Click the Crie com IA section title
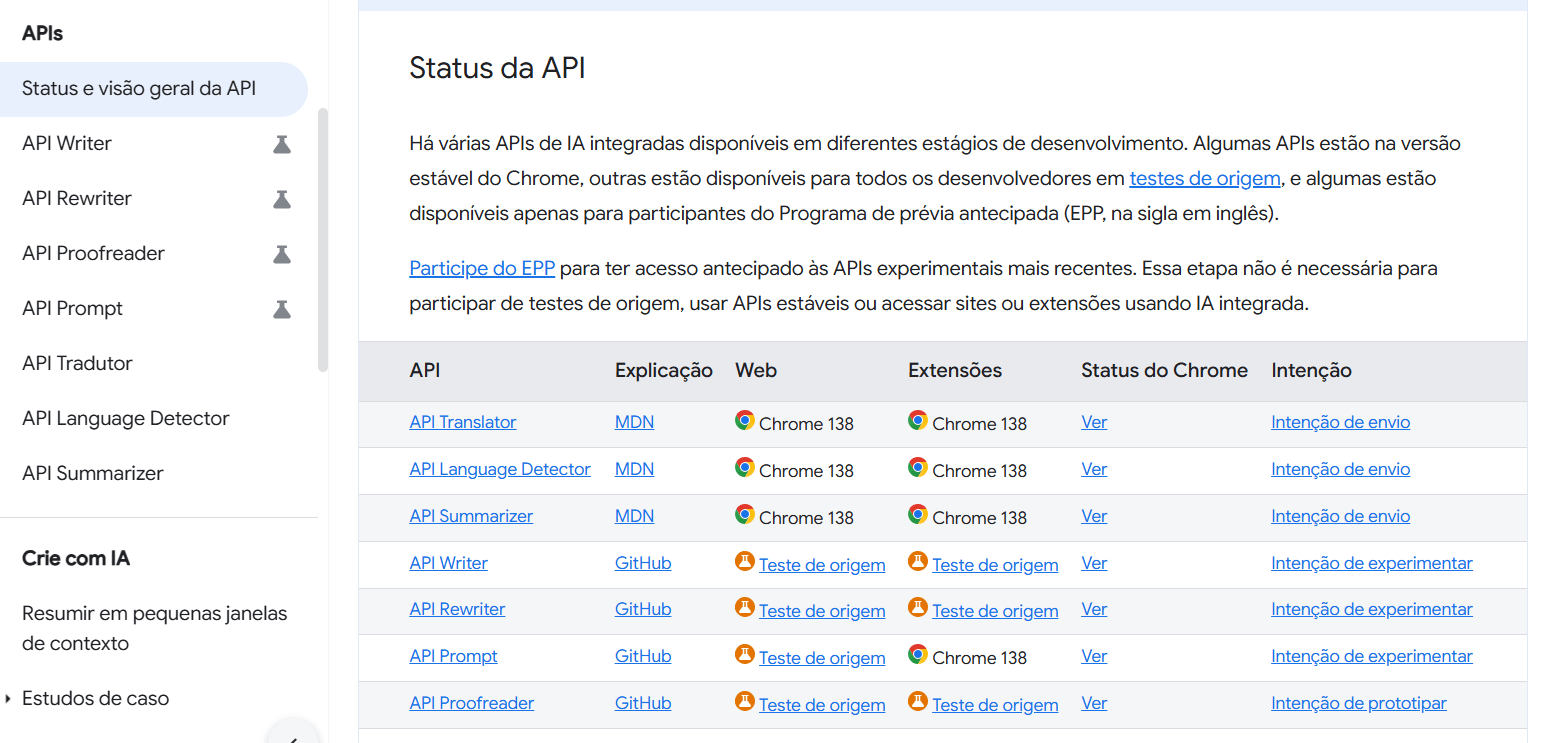1549x743 pixels. pos(76,558)
